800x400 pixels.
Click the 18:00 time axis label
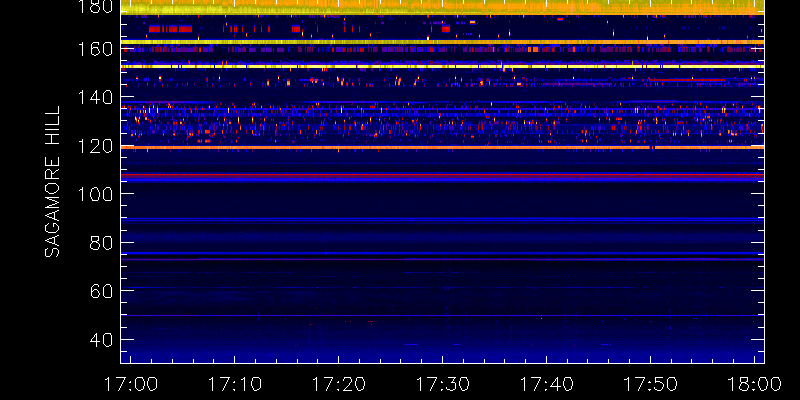754,384
